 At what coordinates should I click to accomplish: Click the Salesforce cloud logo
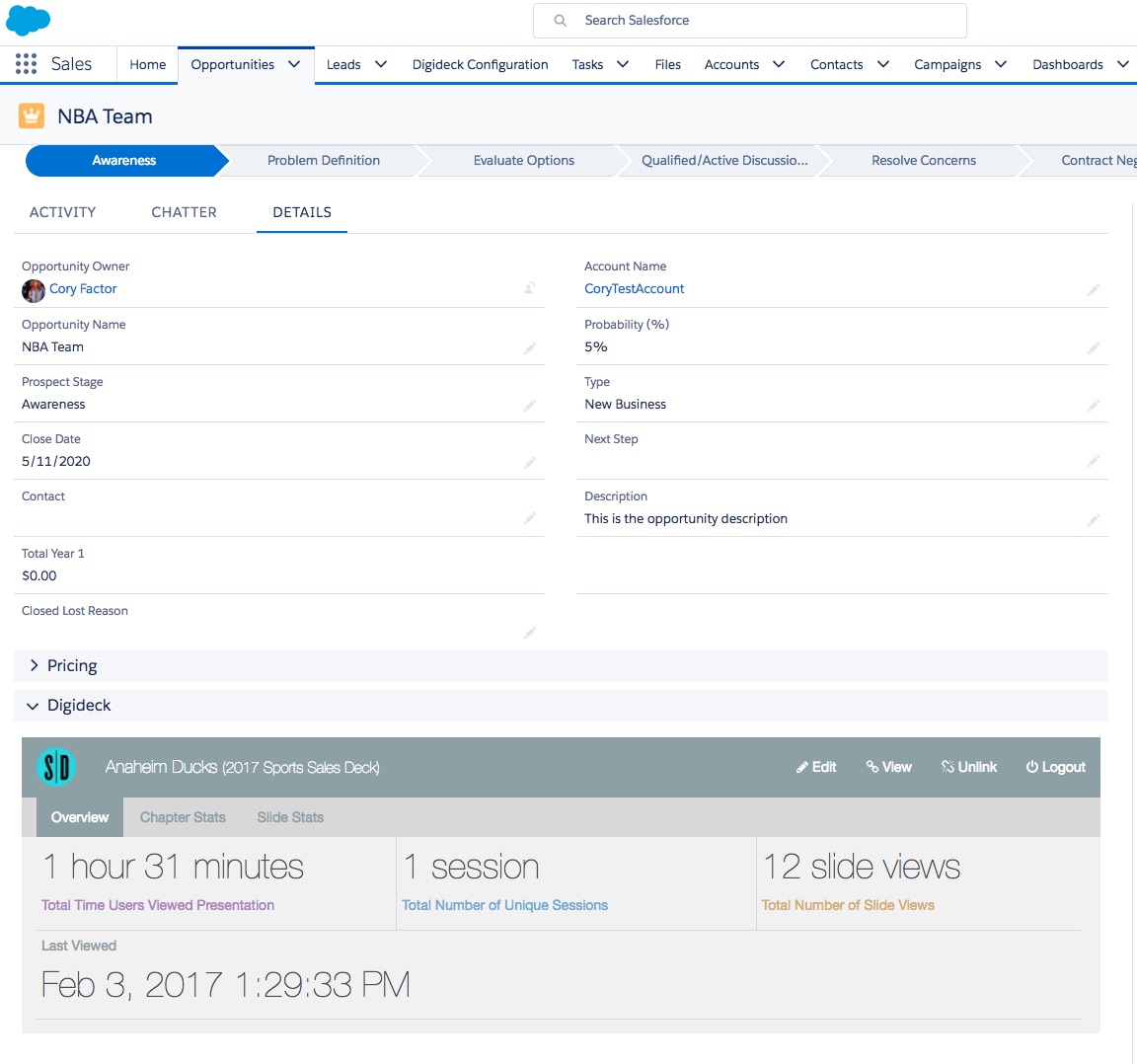[x=29, y=20]
